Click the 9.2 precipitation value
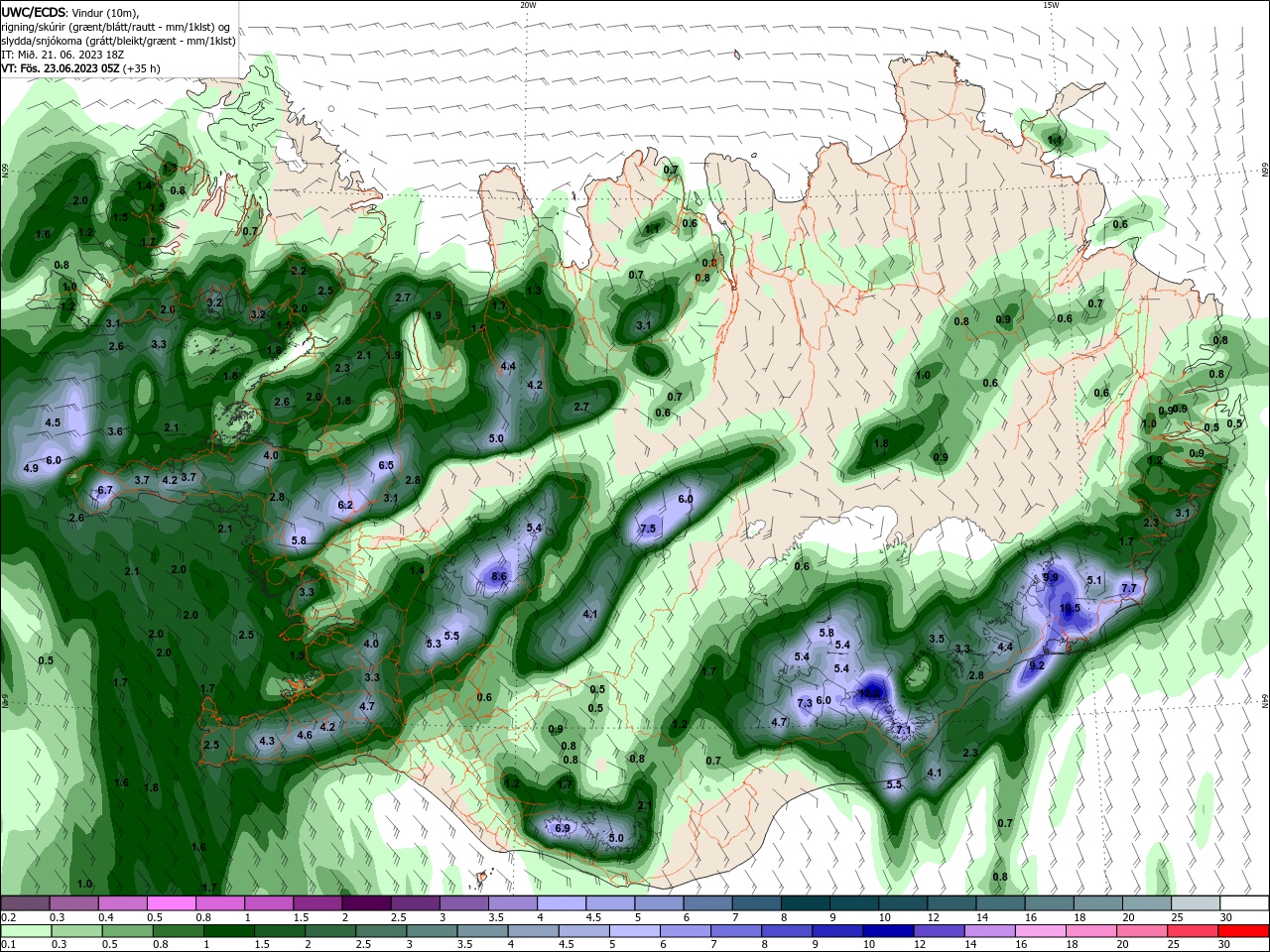Viewport: 1270px width, 952px height. [1037, 665]
